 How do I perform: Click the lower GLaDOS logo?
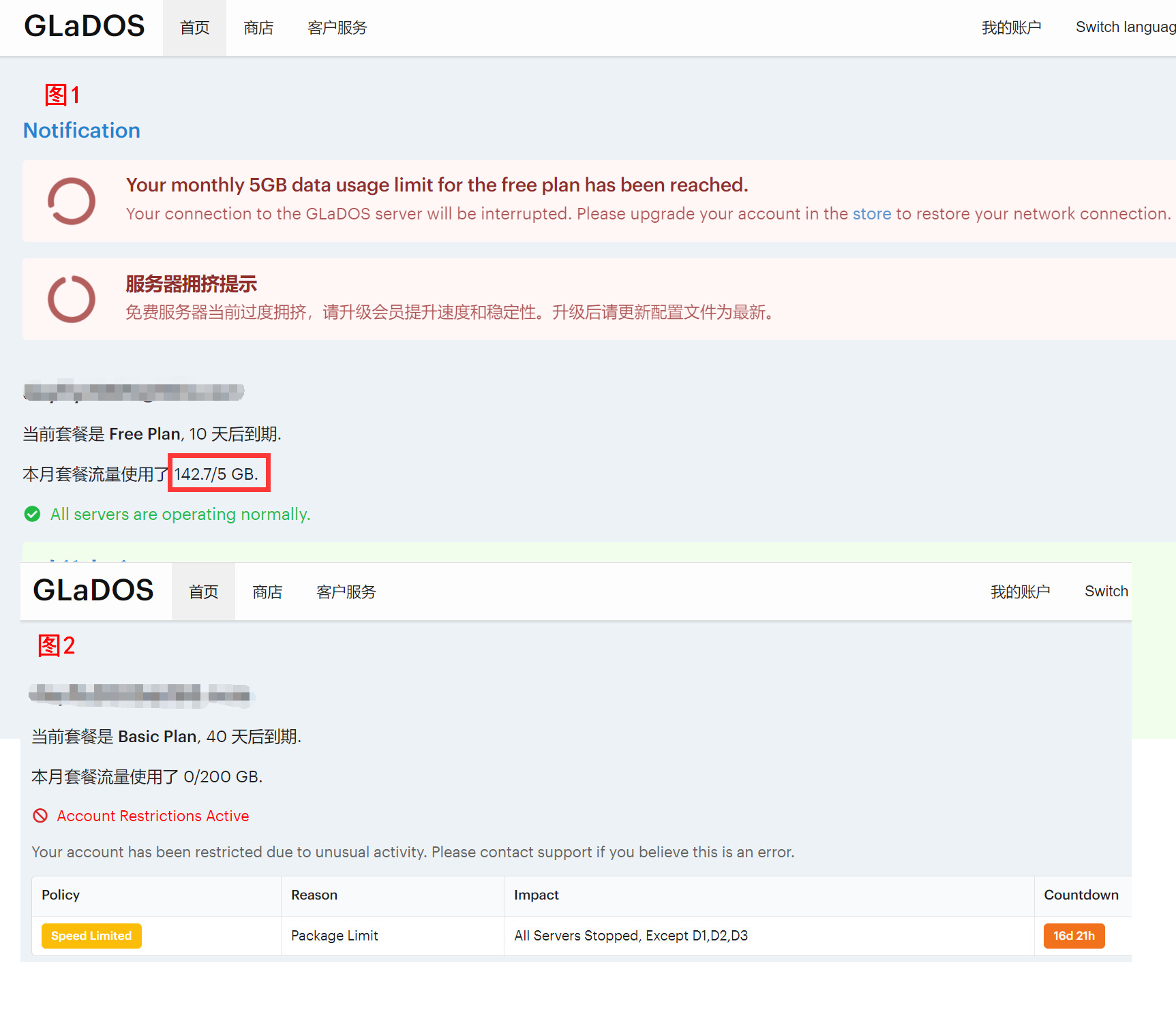[93, 591]
